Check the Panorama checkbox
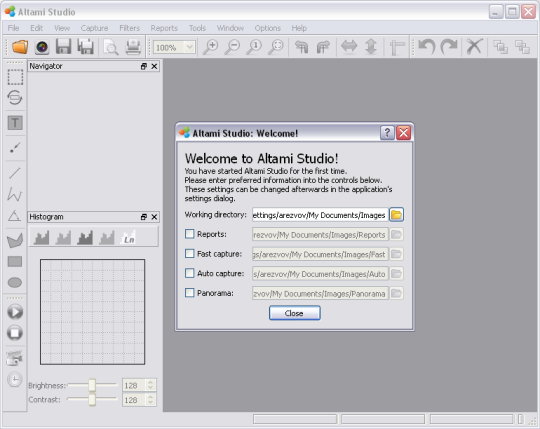The width and height of the screenshot is (540, 429). [189, 293]
